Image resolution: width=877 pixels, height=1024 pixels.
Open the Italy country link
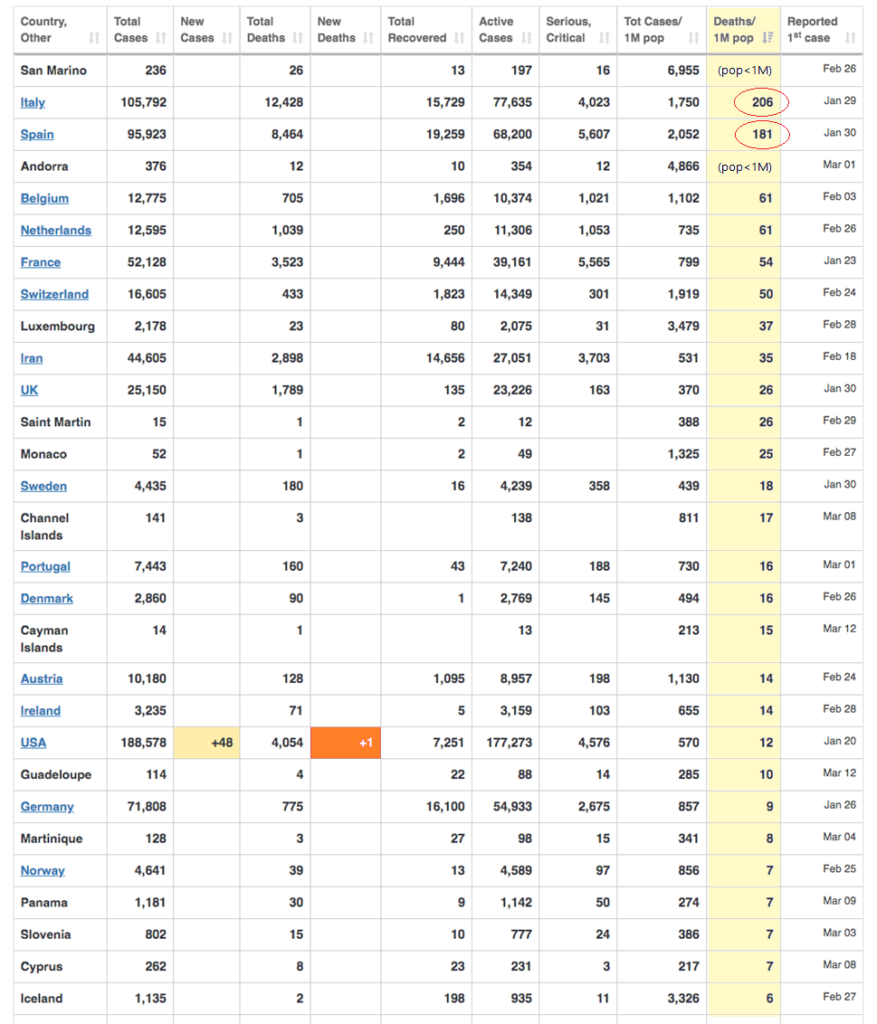pyautogui.click(x=32, y=103)
